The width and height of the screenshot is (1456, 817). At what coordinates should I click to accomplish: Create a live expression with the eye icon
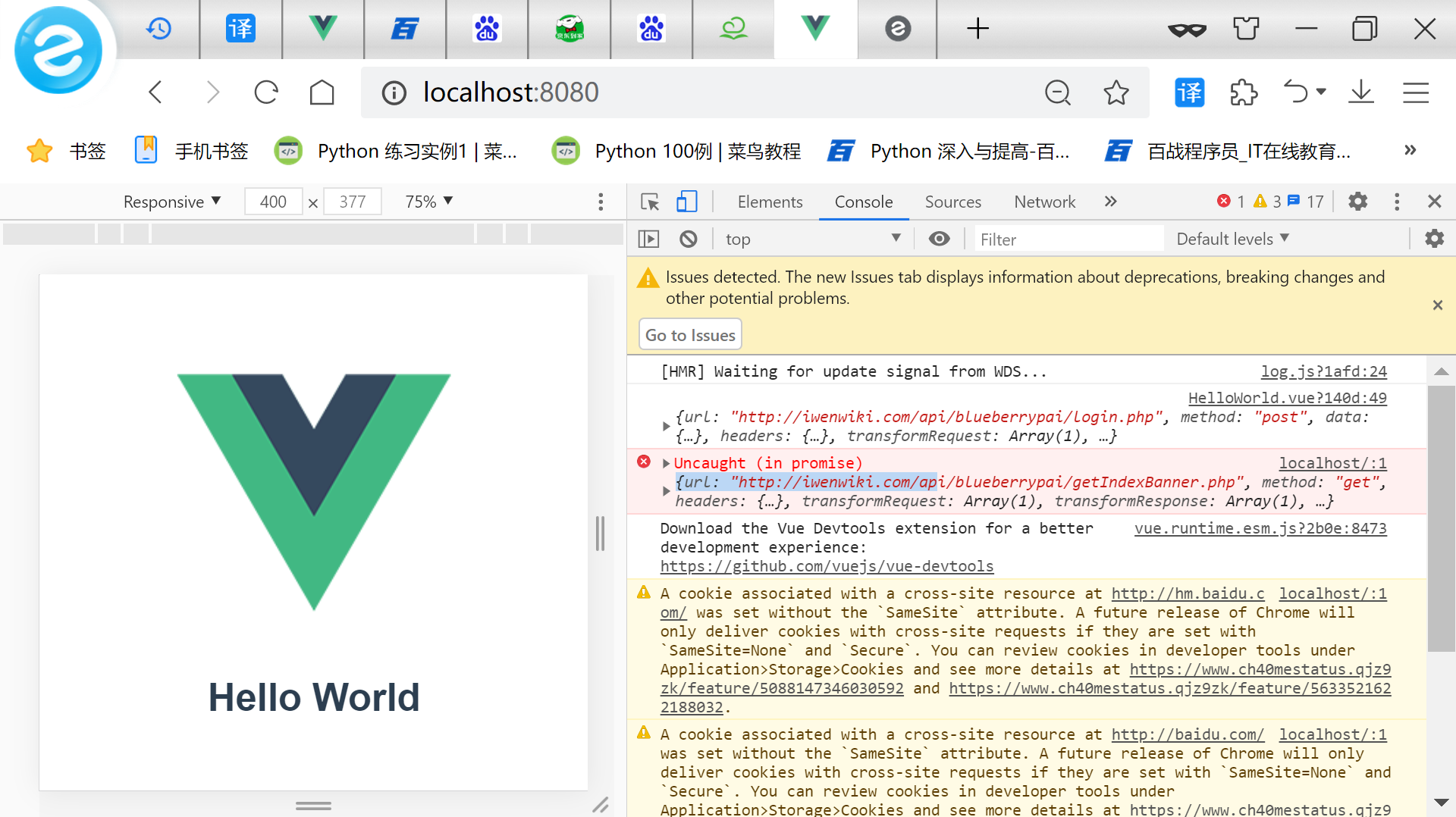coord(940,239)
